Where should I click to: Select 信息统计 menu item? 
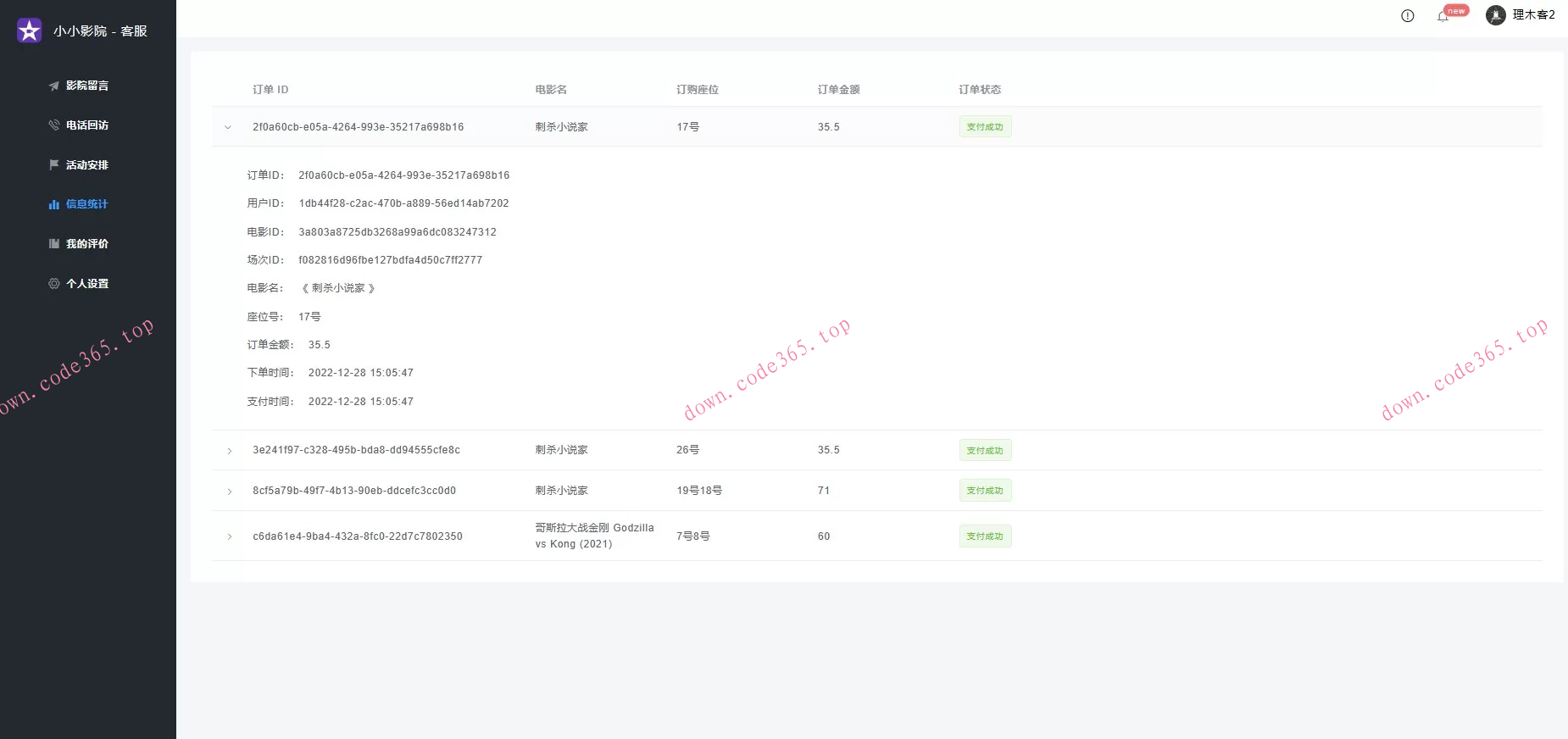pos(88,204)
